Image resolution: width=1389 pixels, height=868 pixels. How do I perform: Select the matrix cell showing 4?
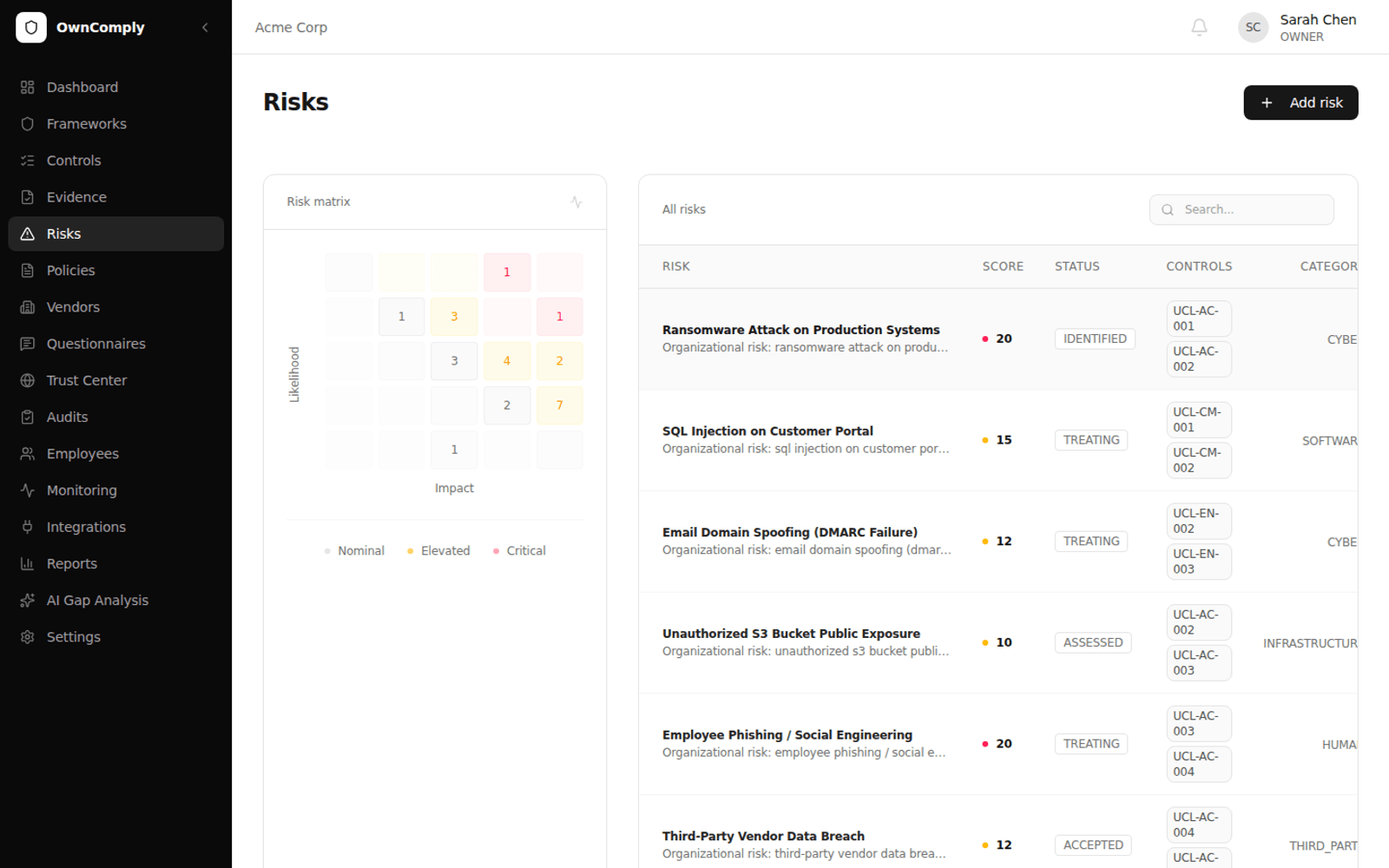(x=507, y=361)
